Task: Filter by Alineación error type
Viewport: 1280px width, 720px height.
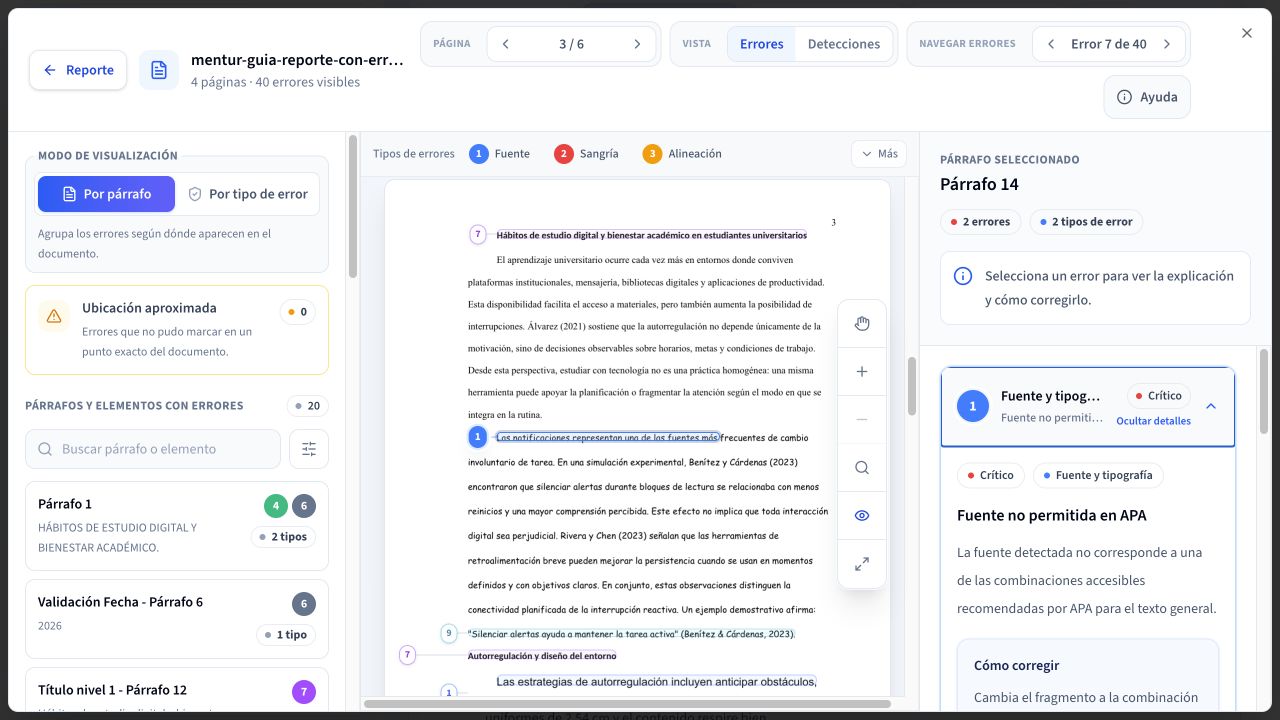Action: pyautogui.click(x=682, y=154)
